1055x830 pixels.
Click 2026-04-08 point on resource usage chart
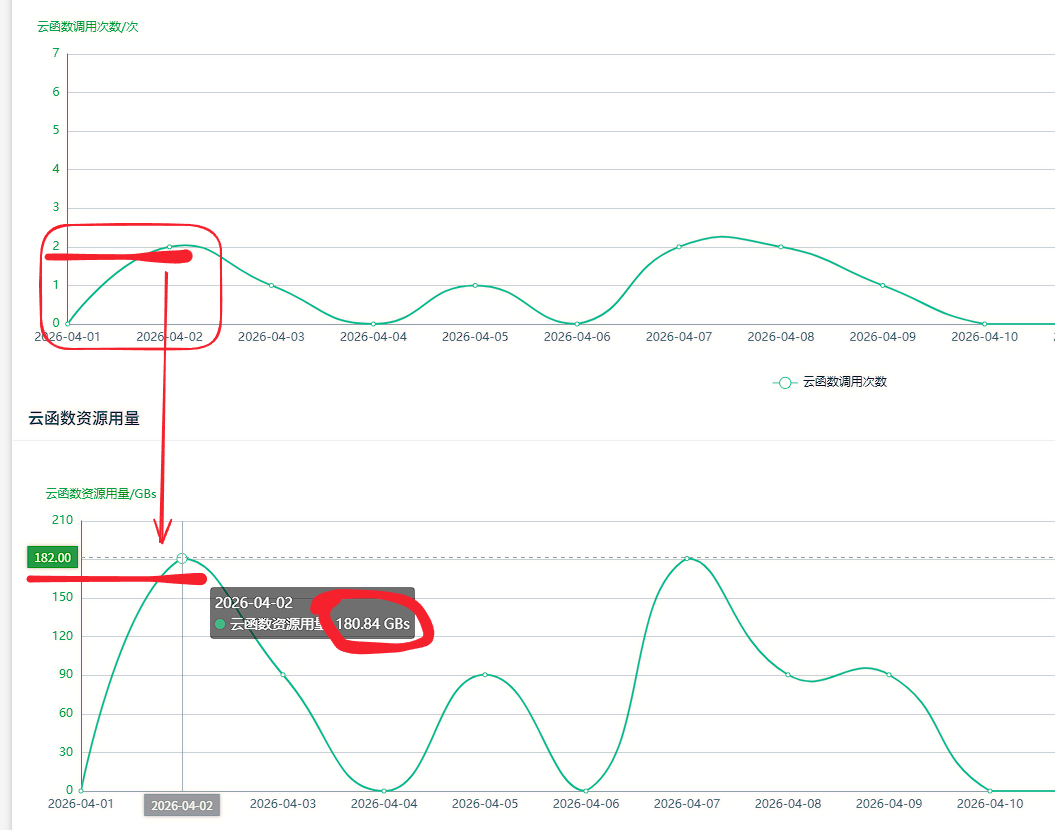click(x=788, y=675)
